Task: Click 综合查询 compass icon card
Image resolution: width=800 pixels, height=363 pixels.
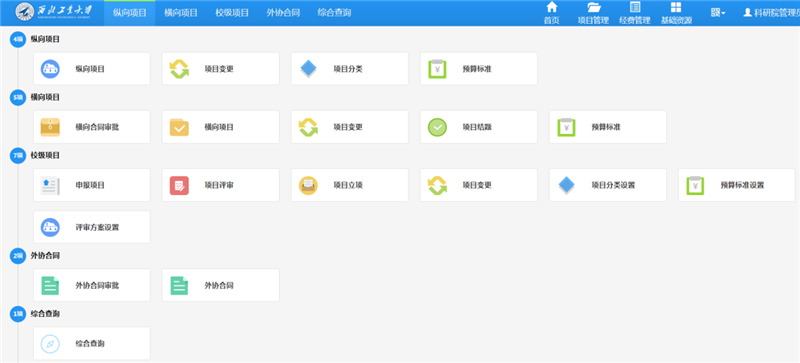Action: (92, 343)
